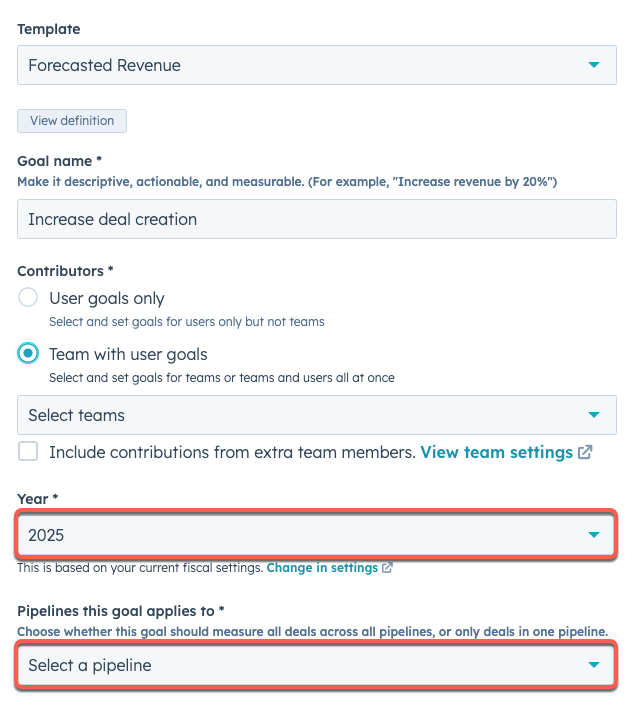This screenshot has width=635, height=704.
Task: Open the external link icon beside View team settings
Action: 585,452
